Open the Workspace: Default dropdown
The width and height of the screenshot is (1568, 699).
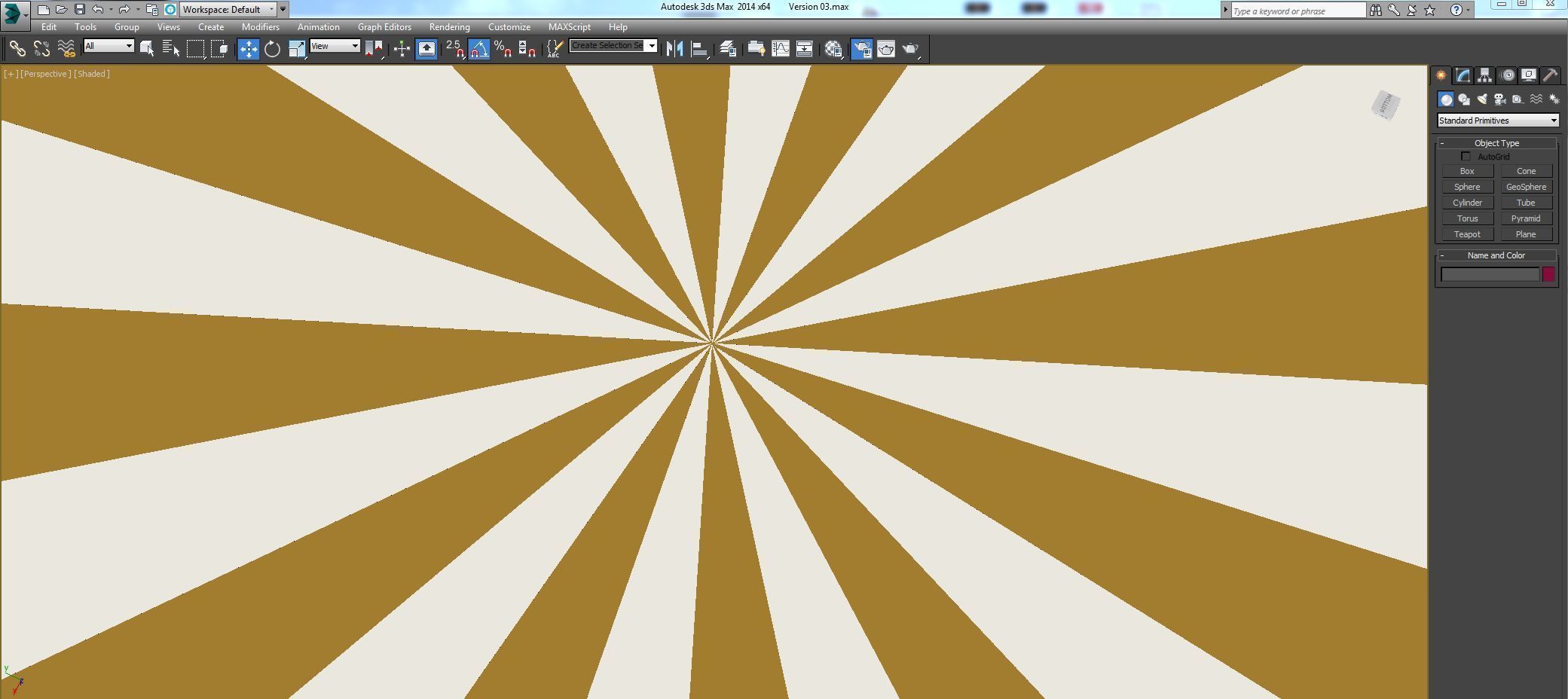(x=229, y=10)
